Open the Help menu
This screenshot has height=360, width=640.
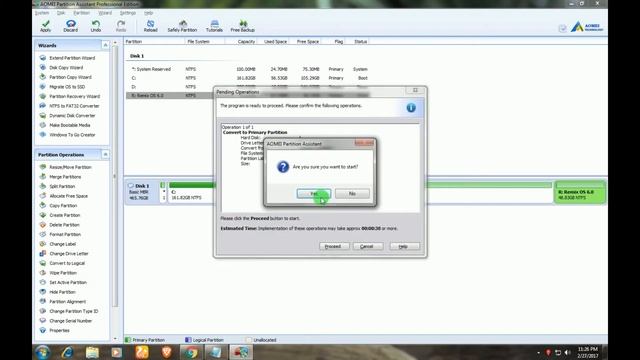[149, 13]
